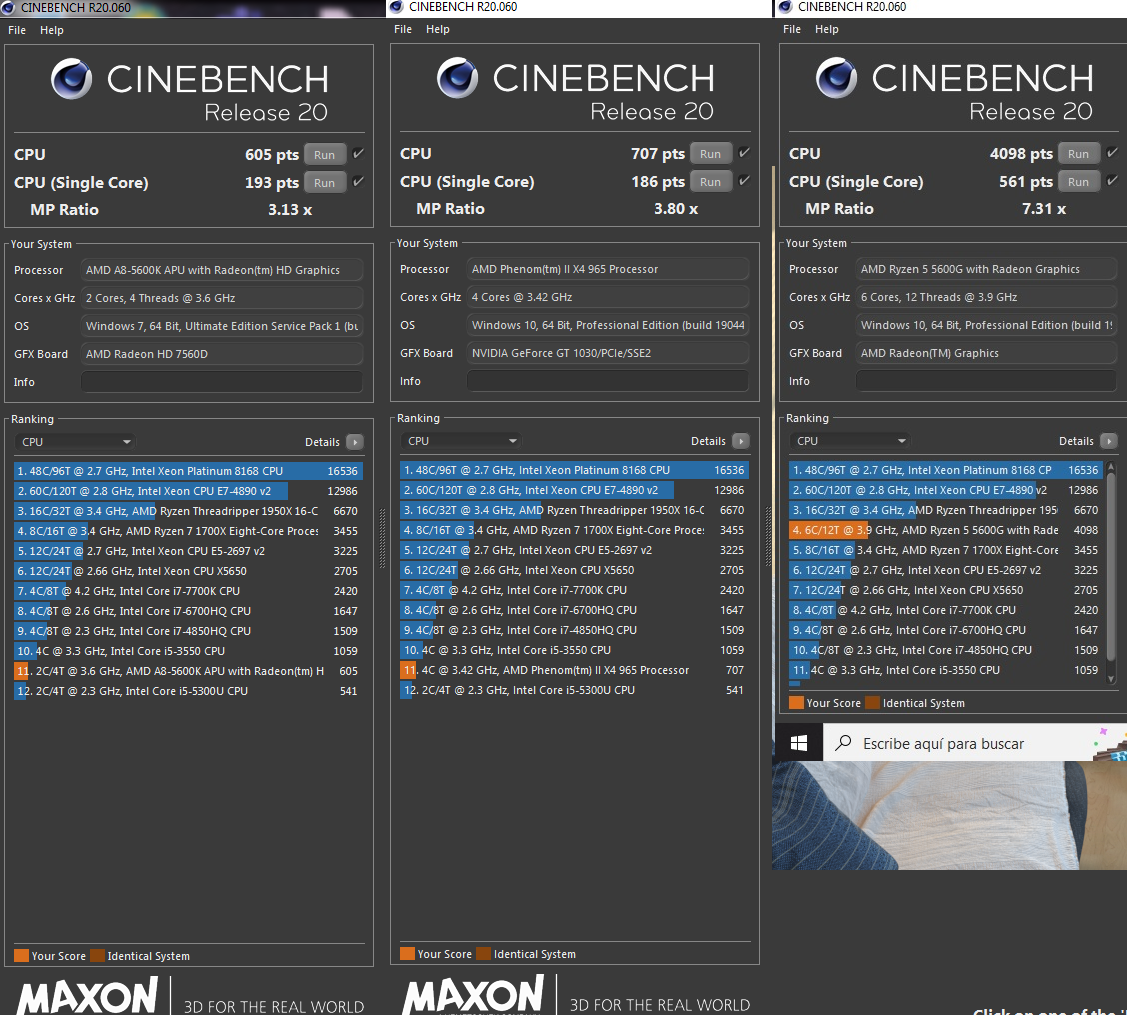Toggle CPU (Single Core) checkbox in the Phenom II window

click(x=744, y=181)
